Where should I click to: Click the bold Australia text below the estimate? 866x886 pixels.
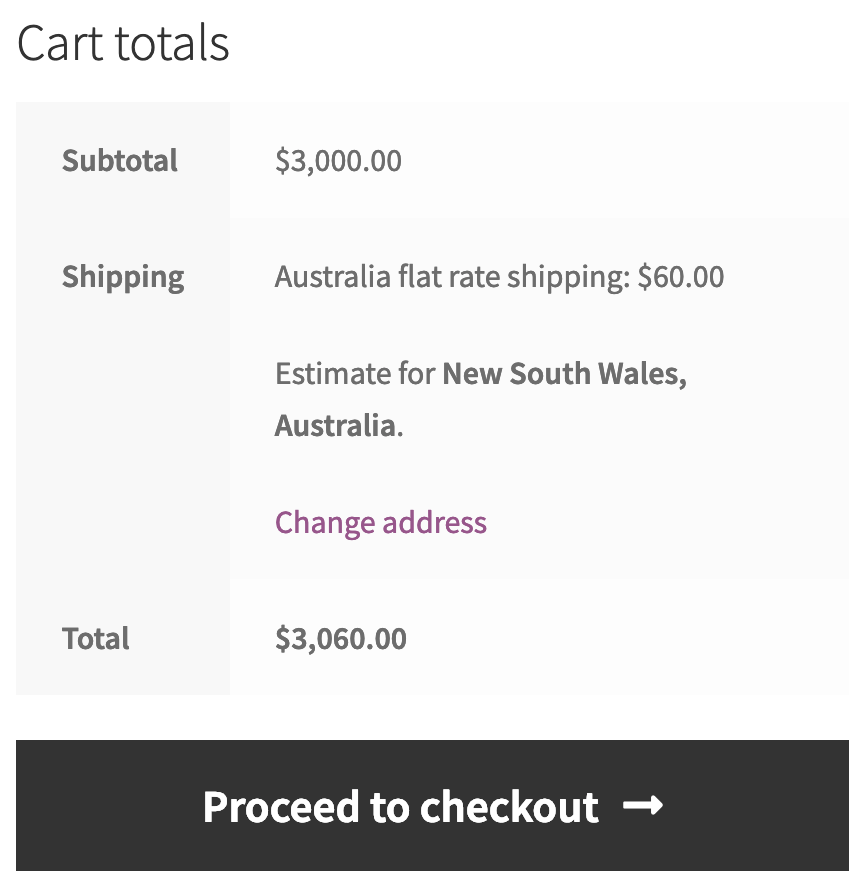(335, 426)
